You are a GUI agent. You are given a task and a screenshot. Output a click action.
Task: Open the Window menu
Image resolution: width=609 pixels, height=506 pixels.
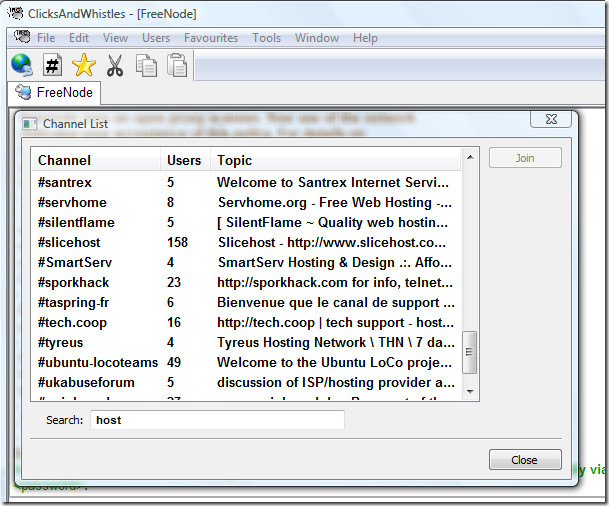(317, 38)
